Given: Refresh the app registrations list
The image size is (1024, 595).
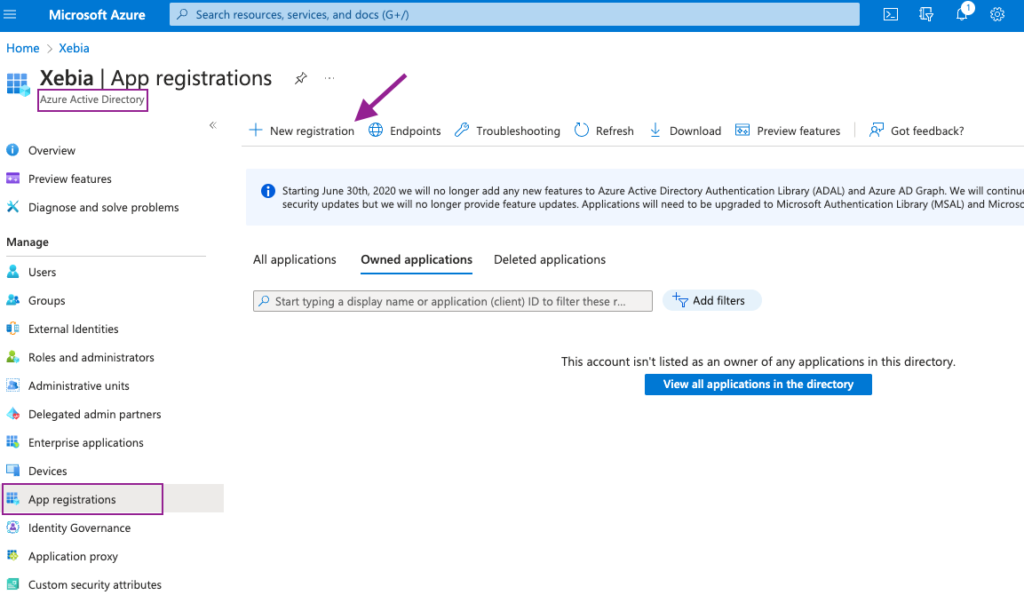Looking at the screenshot, I should [x=604, y=131].
